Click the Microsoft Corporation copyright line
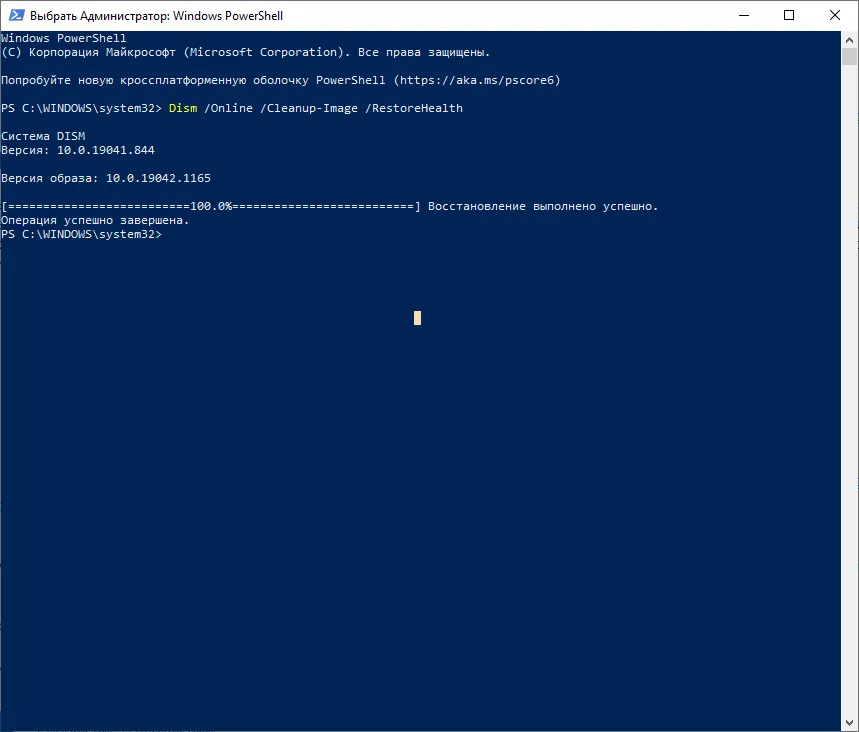The width and height of the screenshot is (859, 732). click(245, 53)
